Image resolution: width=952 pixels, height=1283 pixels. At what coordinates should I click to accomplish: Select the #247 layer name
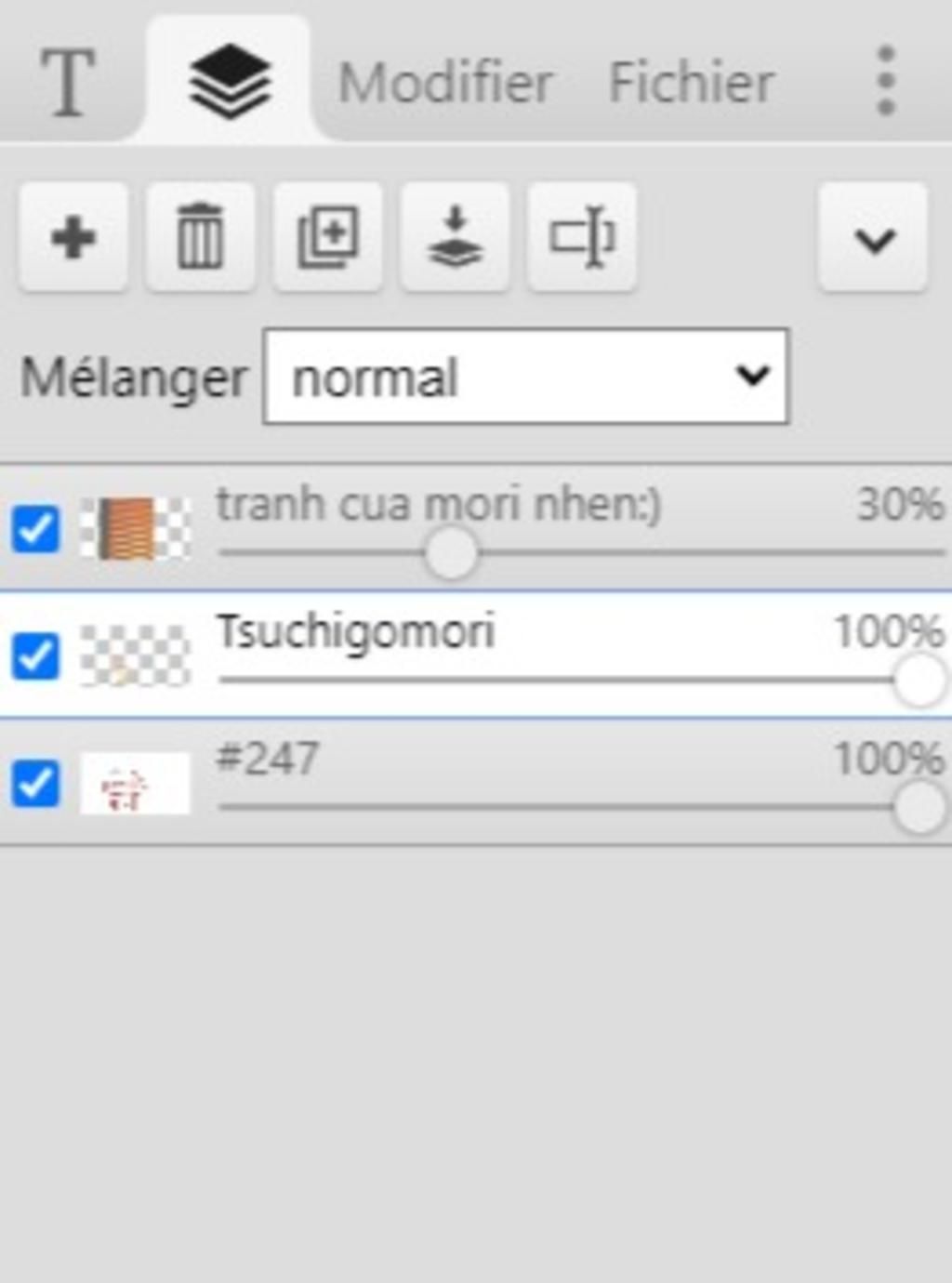[268, 759]
